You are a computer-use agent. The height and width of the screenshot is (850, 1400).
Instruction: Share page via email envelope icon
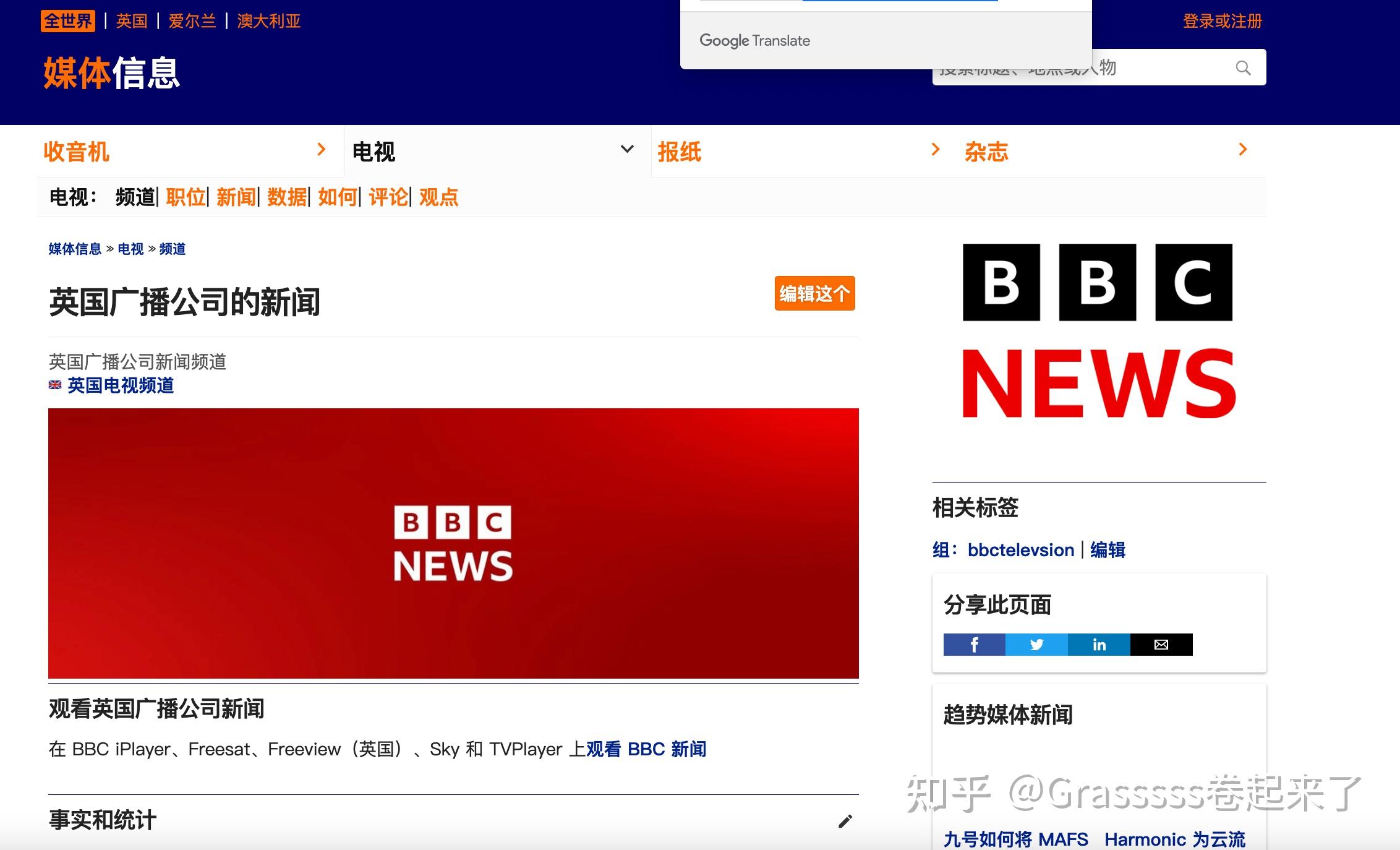(1161, 645)
